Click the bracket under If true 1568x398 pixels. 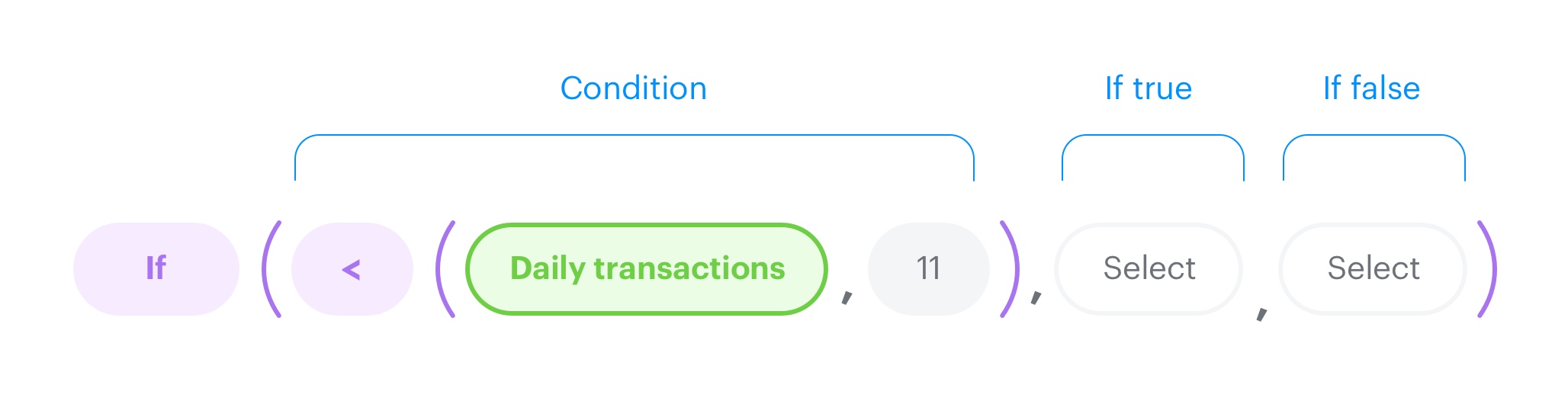(1152, 136)
